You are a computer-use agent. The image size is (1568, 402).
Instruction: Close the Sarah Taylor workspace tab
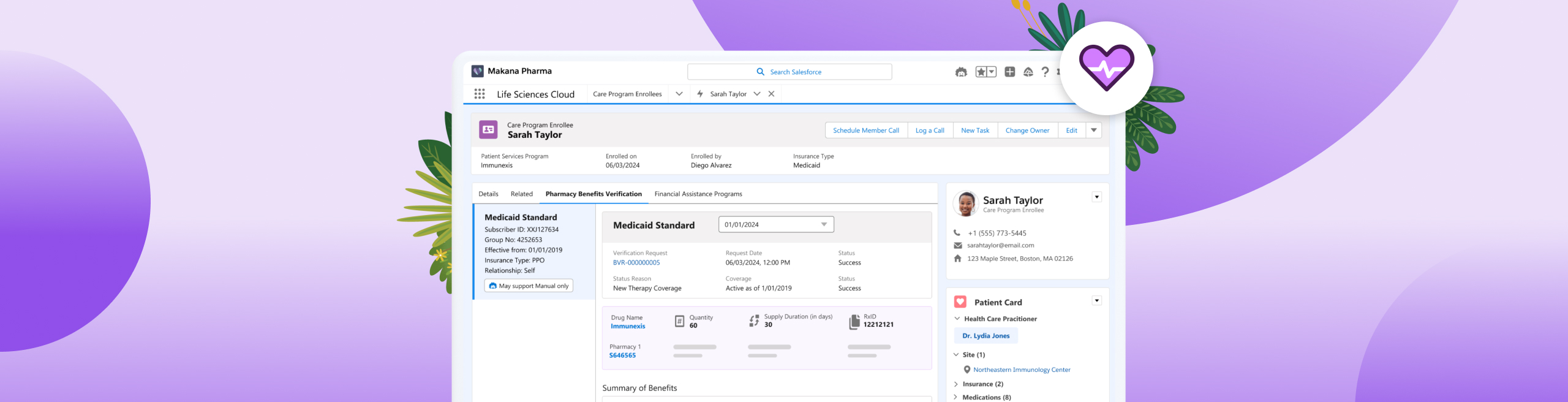771,94
